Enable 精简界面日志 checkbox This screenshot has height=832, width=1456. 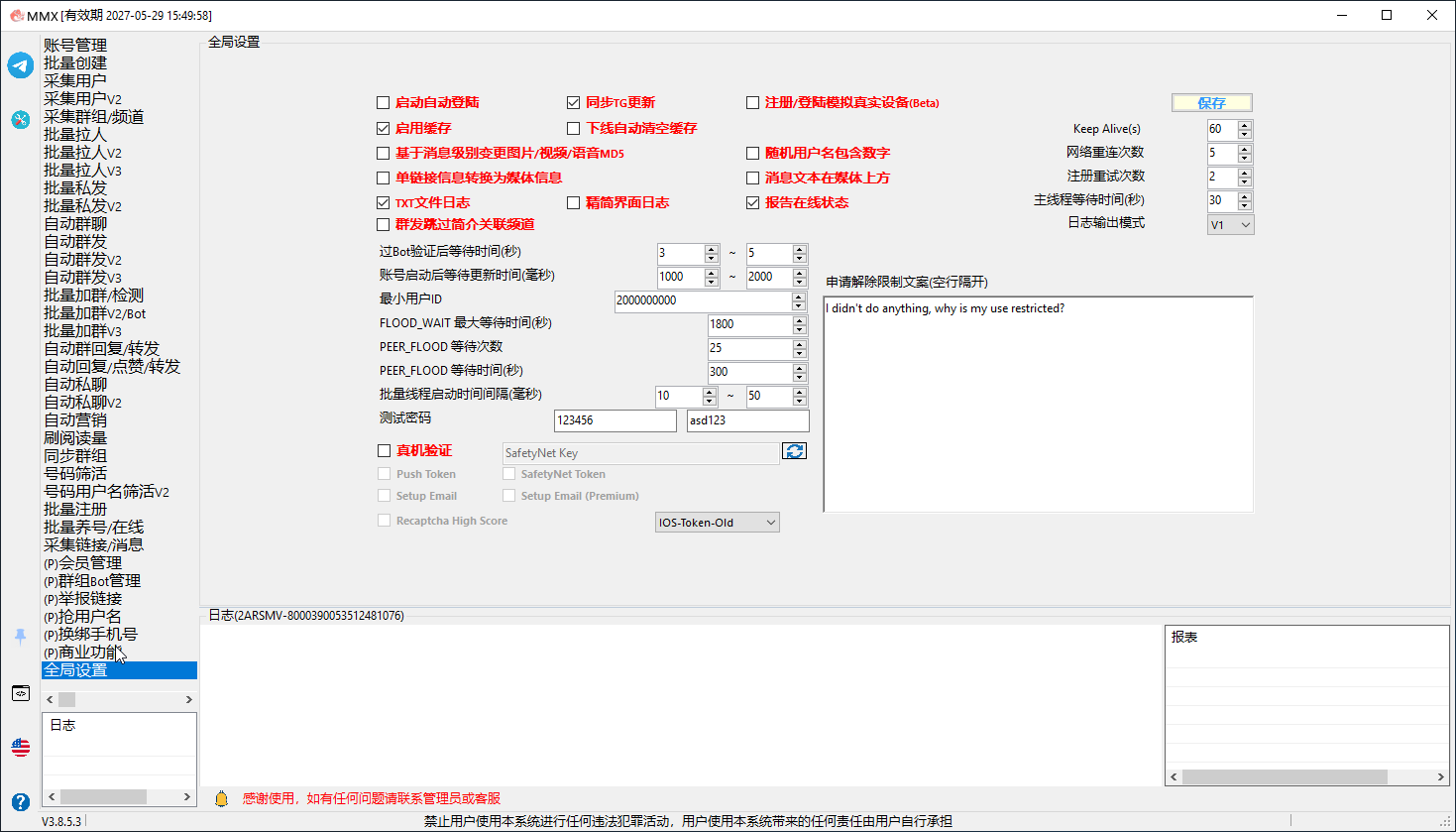[573, 203]
